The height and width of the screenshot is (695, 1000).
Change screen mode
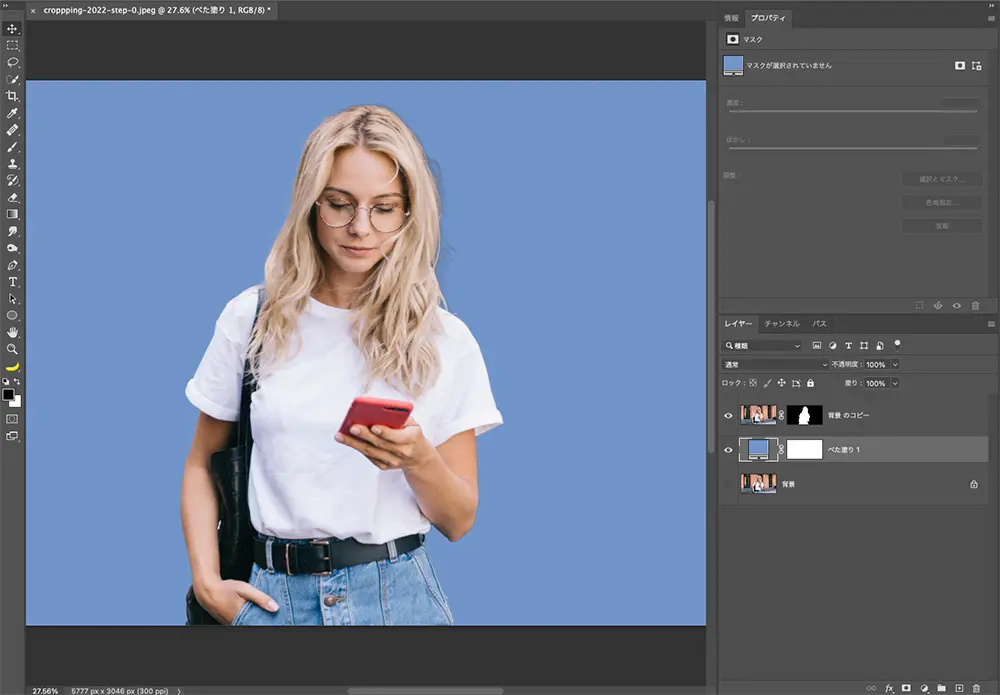coord(12,436)
